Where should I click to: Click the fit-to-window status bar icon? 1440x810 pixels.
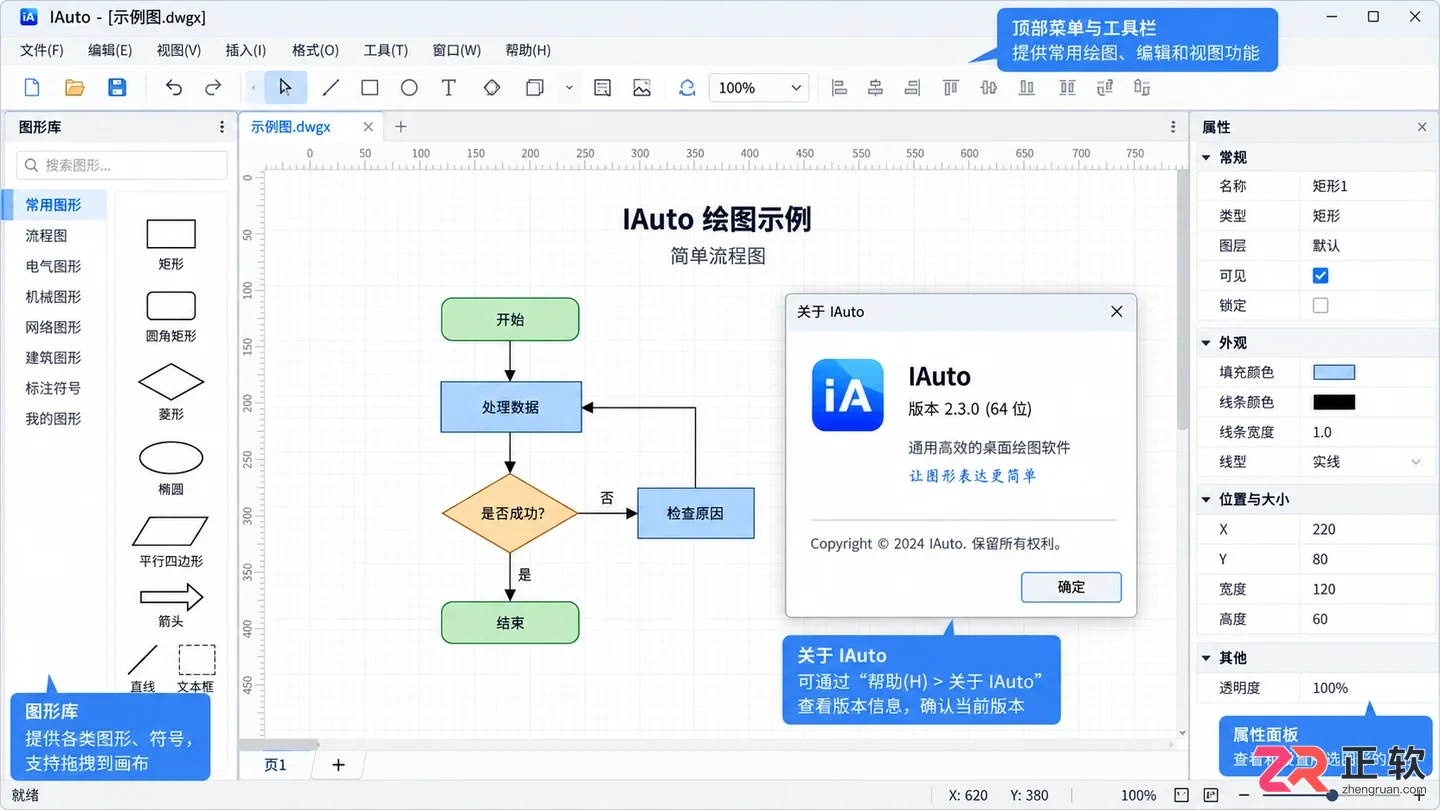pos(1182,796)
